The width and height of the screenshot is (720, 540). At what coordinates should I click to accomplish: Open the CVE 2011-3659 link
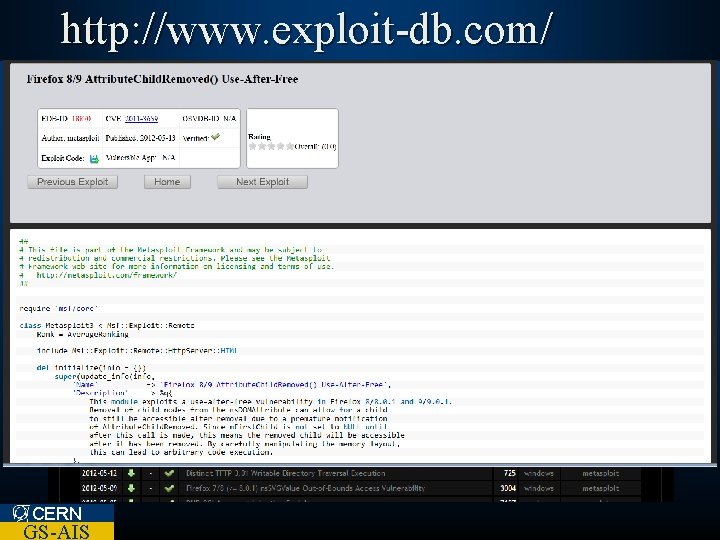tap(141, 118)
